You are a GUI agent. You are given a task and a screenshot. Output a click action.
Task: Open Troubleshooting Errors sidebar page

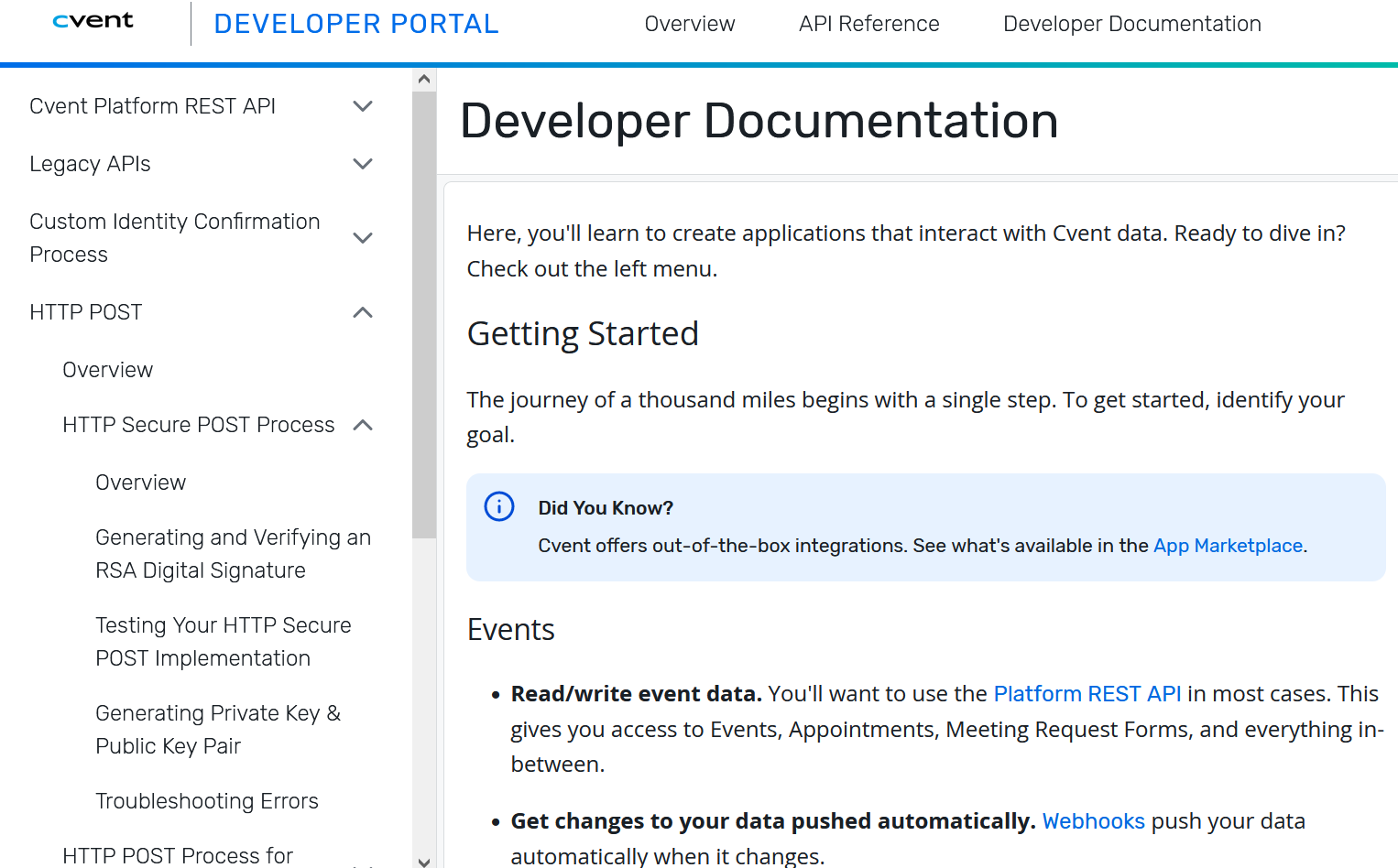tap(207, 801)
